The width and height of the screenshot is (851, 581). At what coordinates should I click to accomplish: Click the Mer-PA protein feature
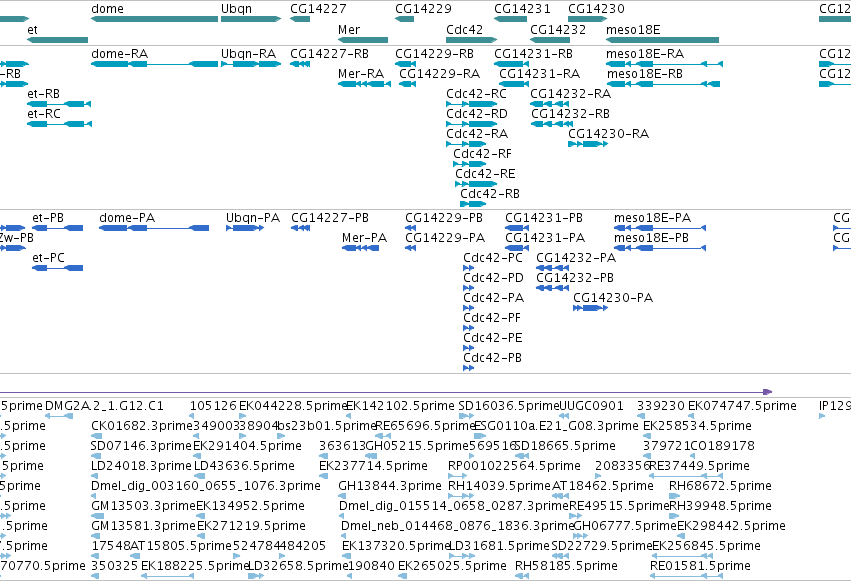tap(360, 248)
